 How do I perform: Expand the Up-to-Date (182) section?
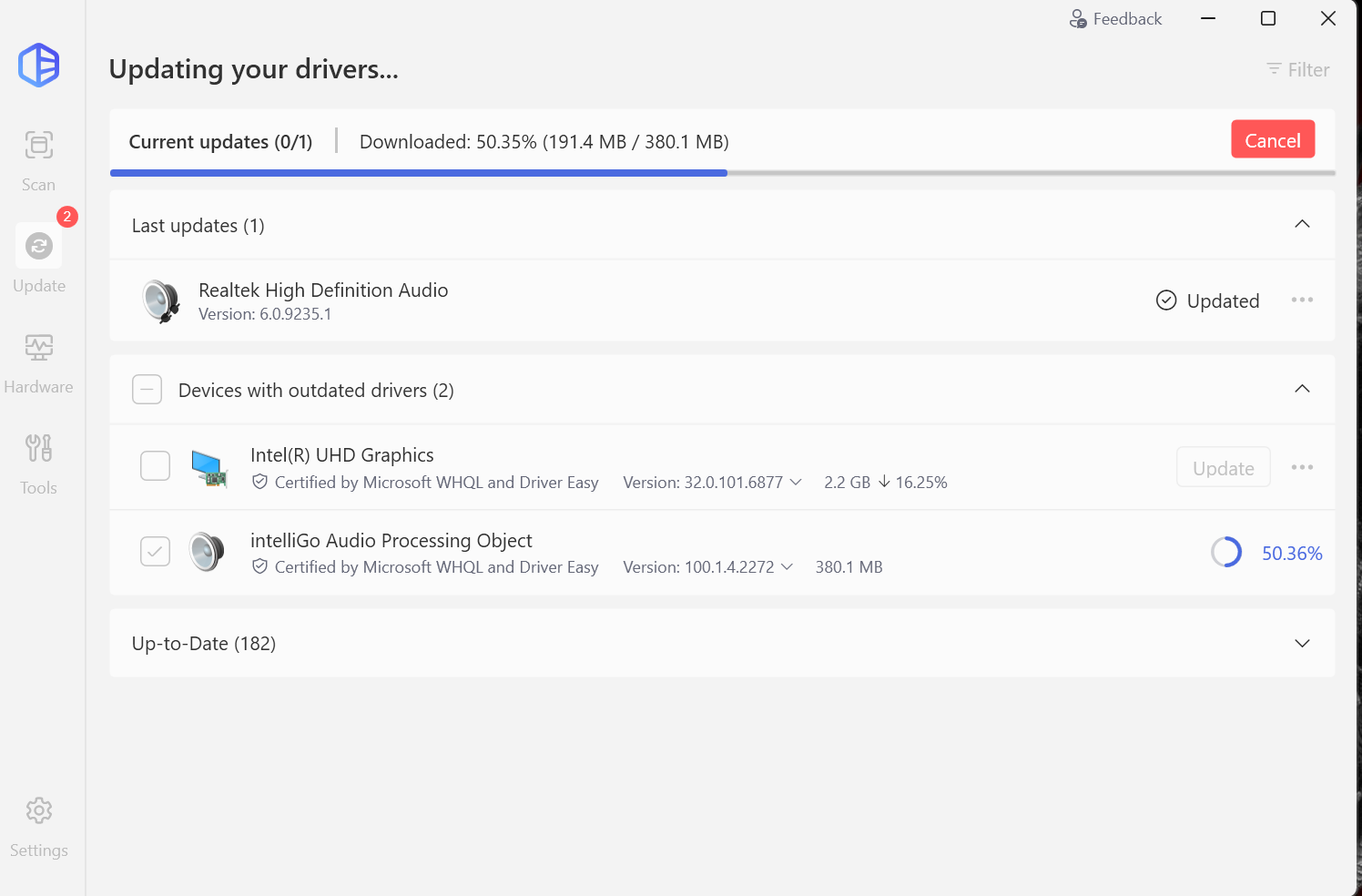click(x=1302, y=643)
